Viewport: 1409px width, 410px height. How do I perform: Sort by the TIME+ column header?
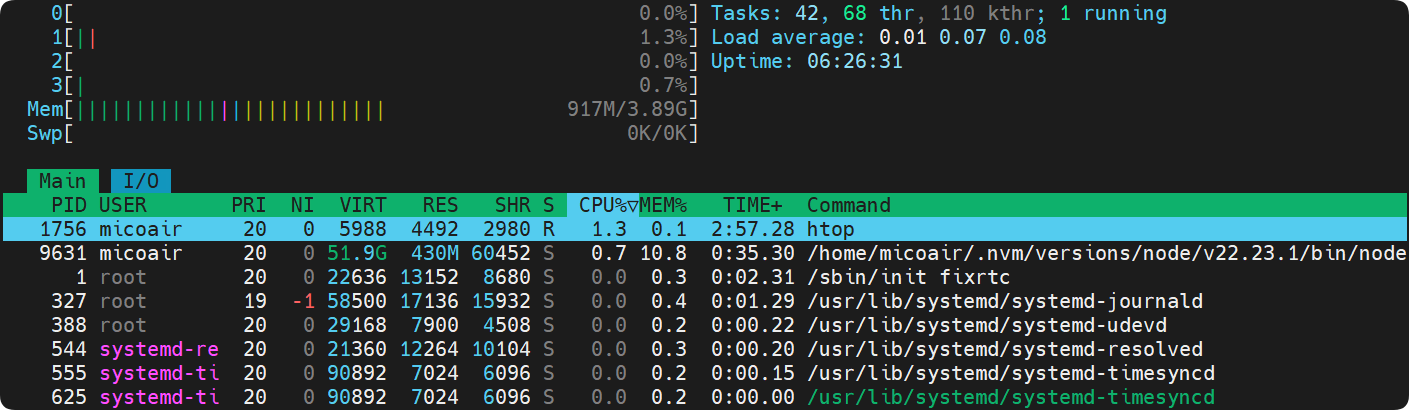(x=754, y=205)
